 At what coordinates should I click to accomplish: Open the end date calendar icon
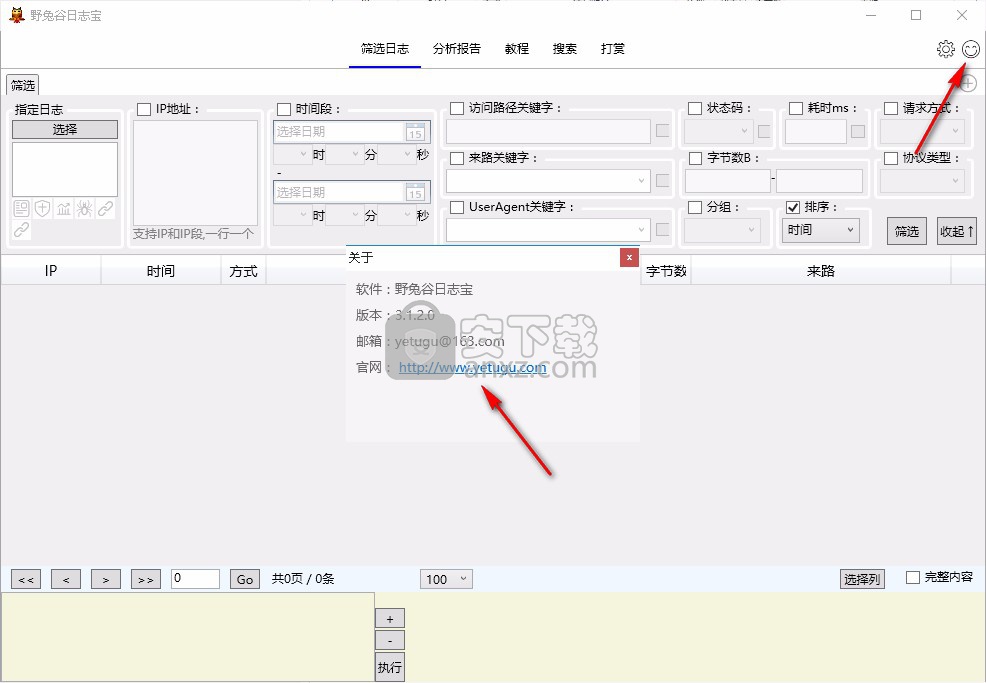[x=415, y=192]
